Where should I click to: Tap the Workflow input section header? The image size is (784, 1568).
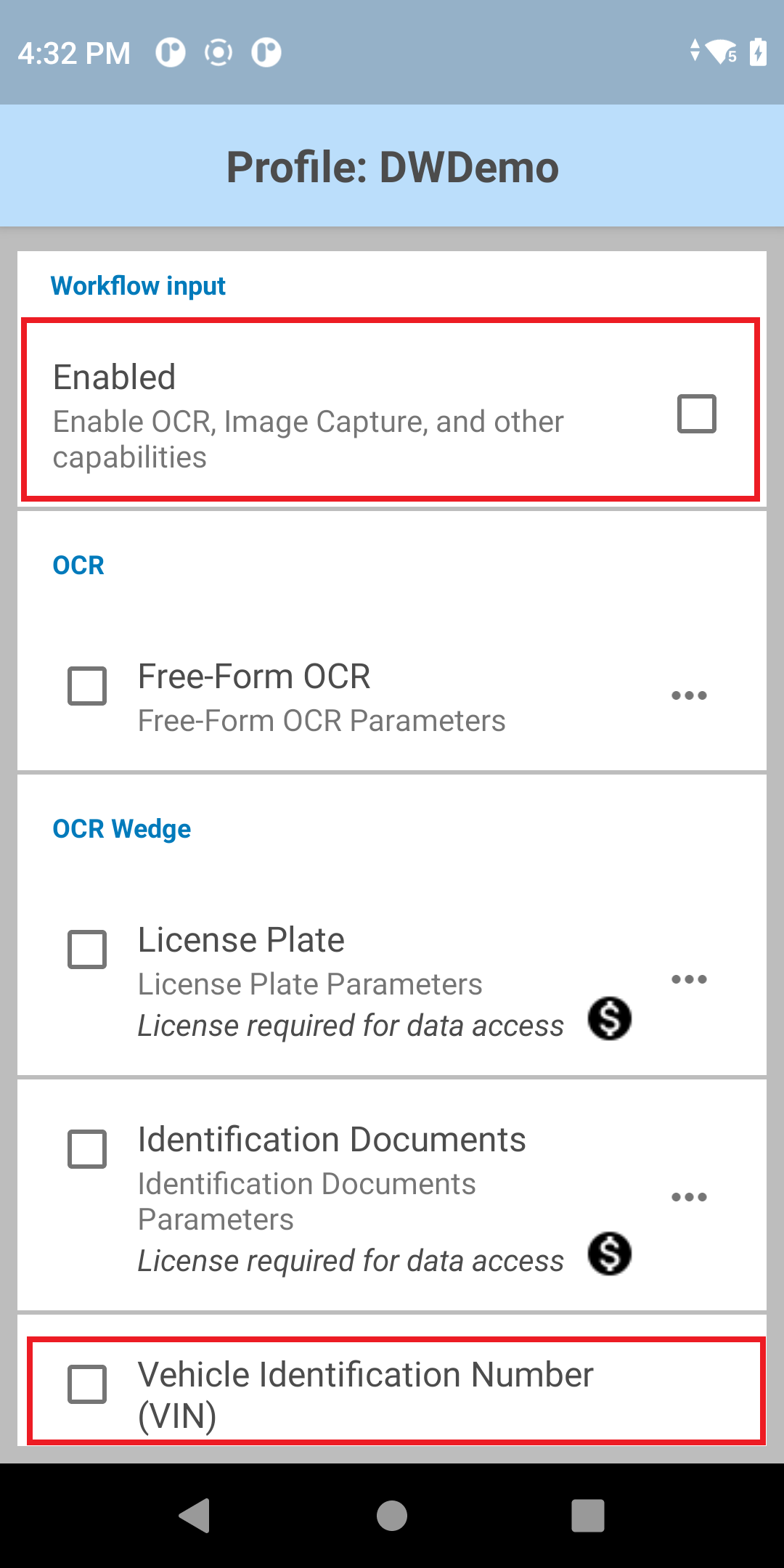tap(138, 286)
